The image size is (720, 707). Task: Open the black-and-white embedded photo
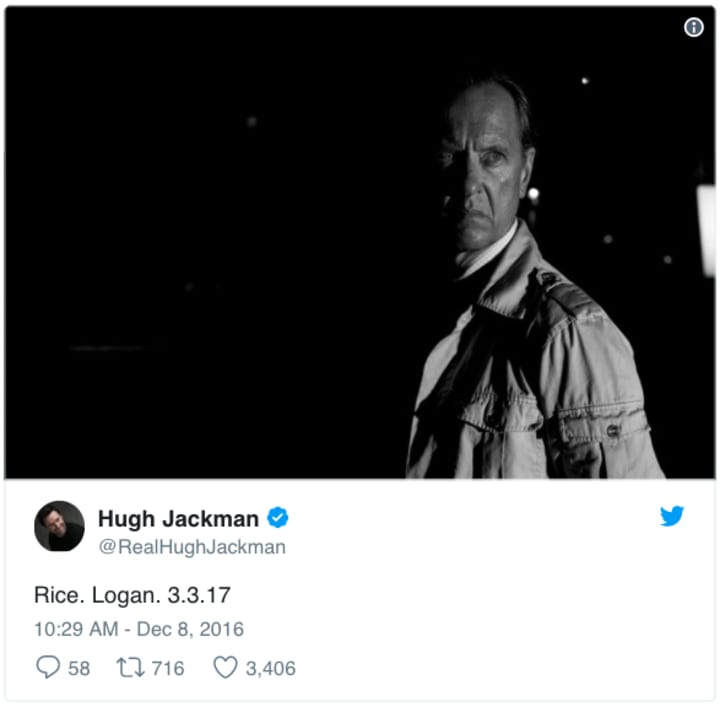pos(360,242)
